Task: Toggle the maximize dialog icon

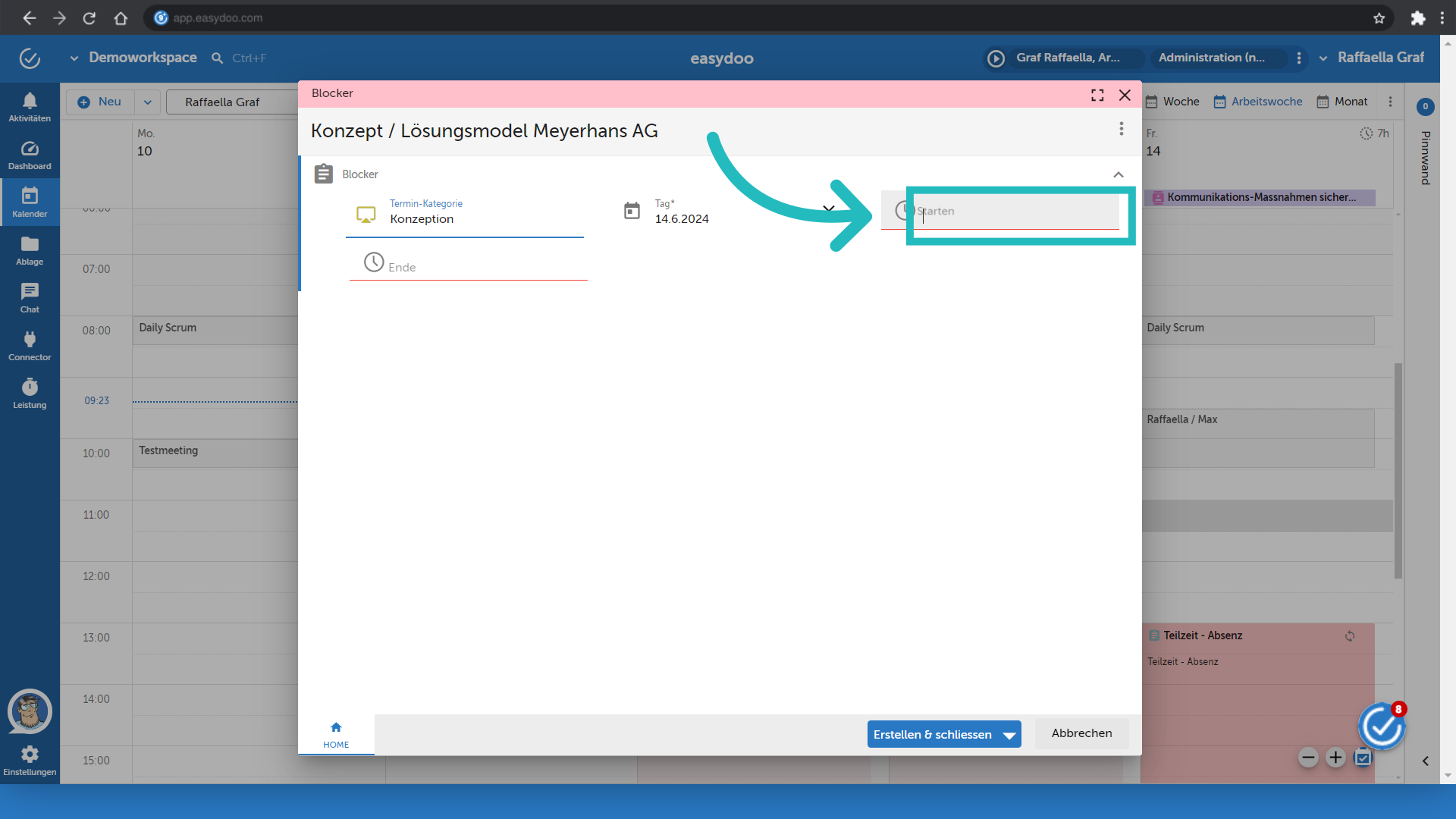Action: (1097, 94)
